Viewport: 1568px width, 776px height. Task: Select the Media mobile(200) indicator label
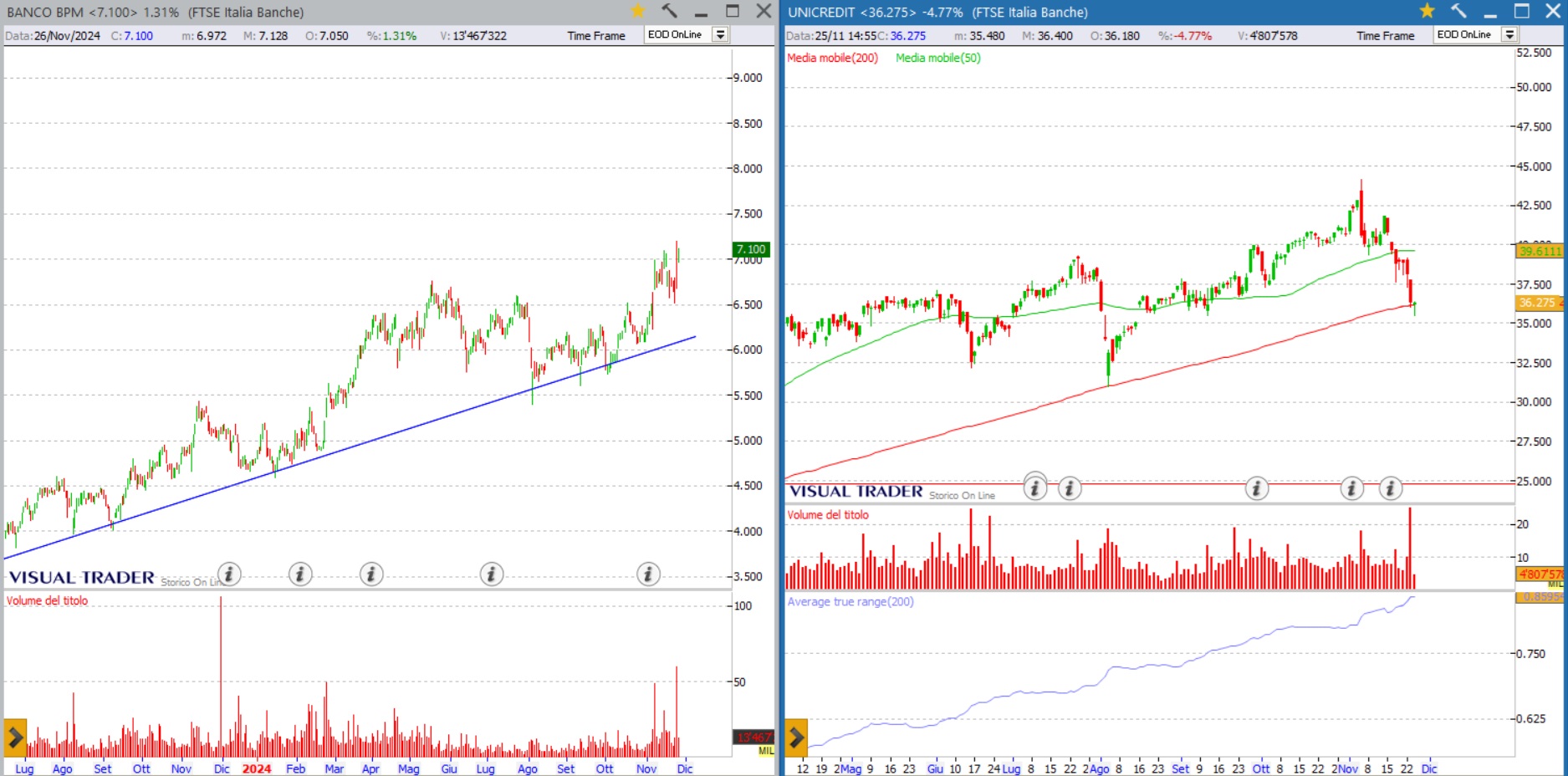[832, 58]
